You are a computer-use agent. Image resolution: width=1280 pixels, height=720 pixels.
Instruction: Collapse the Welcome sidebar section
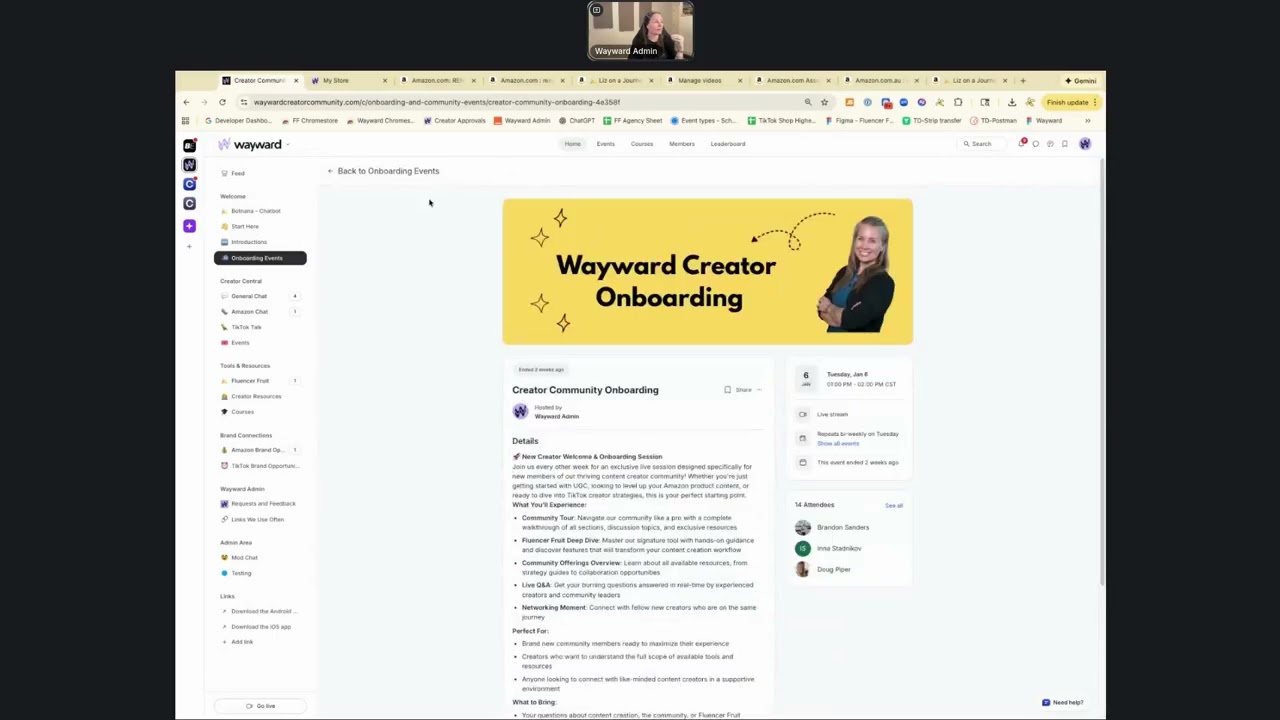pos(233,197)
